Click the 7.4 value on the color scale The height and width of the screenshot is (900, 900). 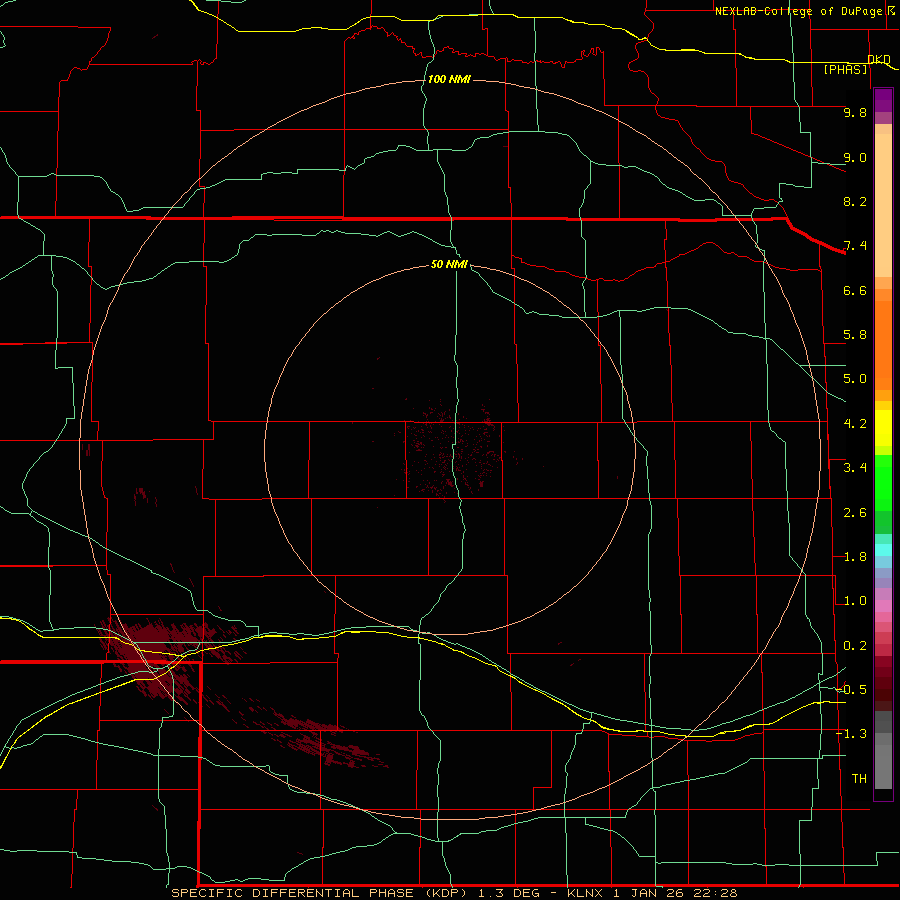point(855,246)
